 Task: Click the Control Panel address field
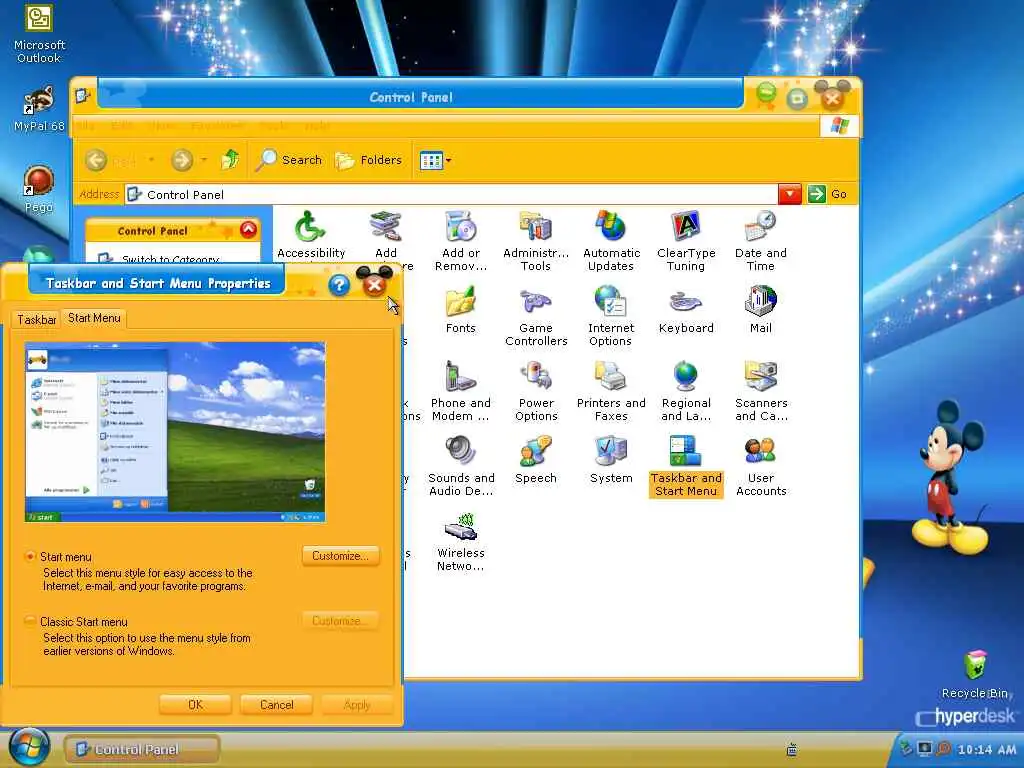click(x=451, y=194)
